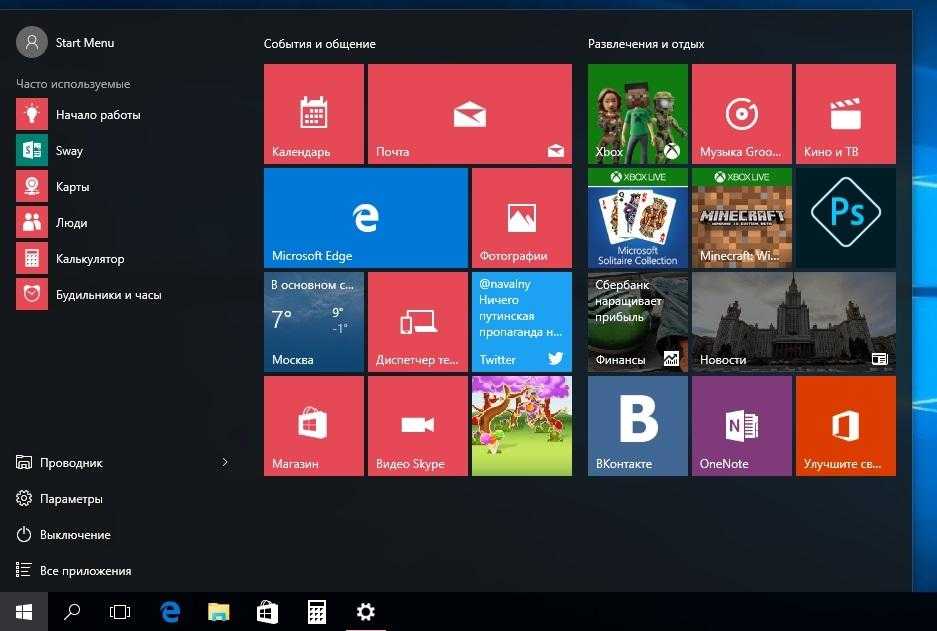Open the Новости news tile
The width and height of the screenshot is (937, 631).
(793, 321)
